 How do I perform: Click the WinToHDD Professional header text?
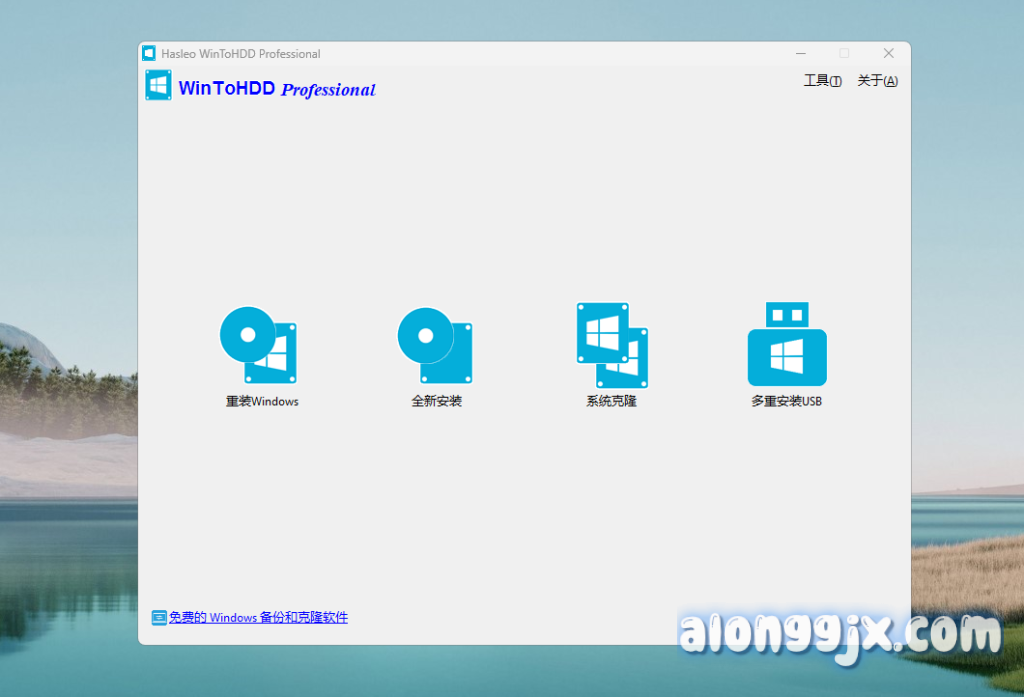tap(277, 89)
